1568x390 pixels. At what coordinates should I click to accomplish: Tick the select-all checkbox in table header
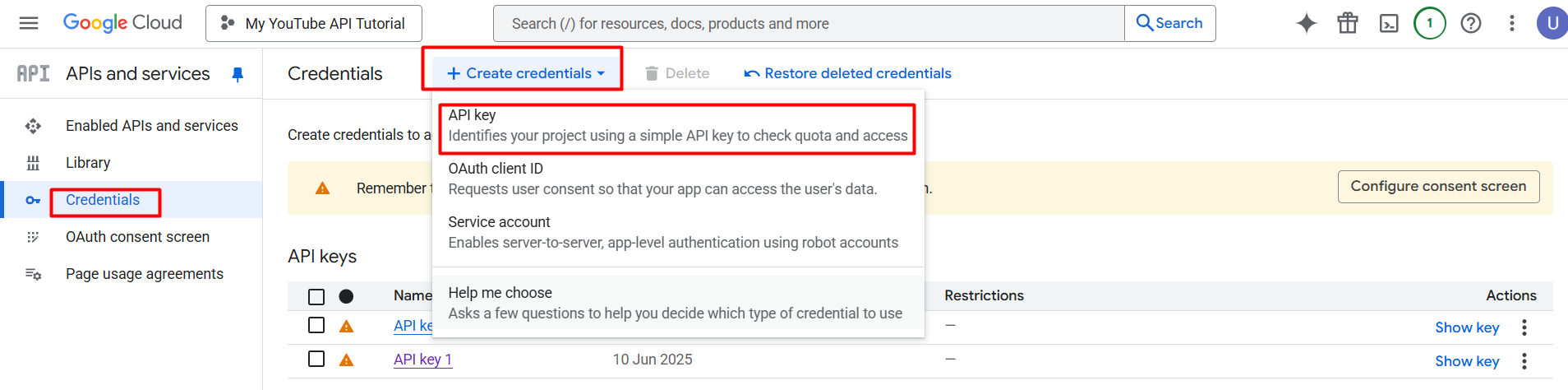pyautogui.click(x=316, y=297)
